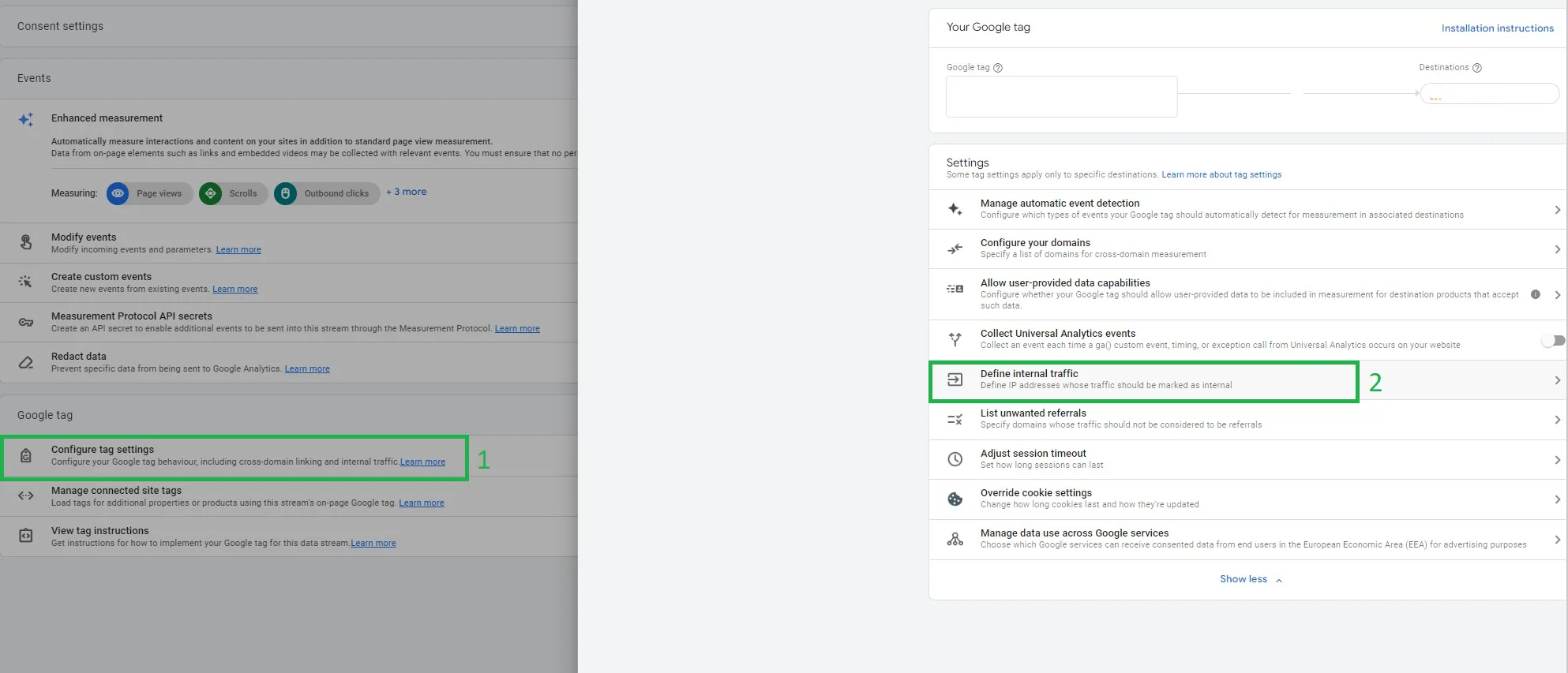
Task: Click the cookie settings cookie icon
Action: (955, 499)
